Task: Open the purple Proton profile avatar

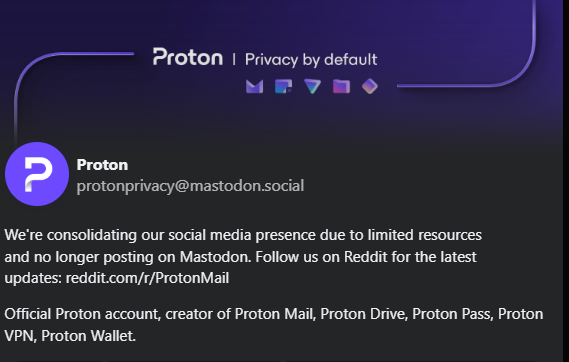Action: pyautogui.click(x=37, y=174)
